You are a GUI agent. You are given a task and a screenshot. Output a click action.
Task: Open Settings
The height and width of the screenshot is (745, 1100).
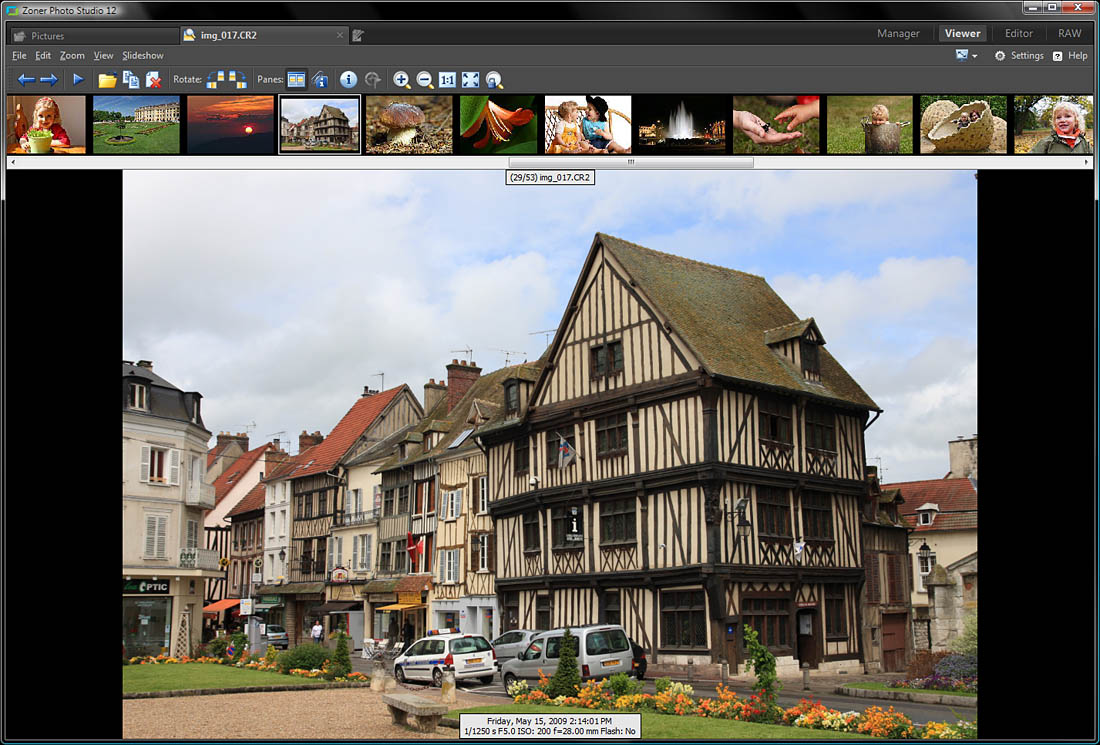tap(1019, 55)
